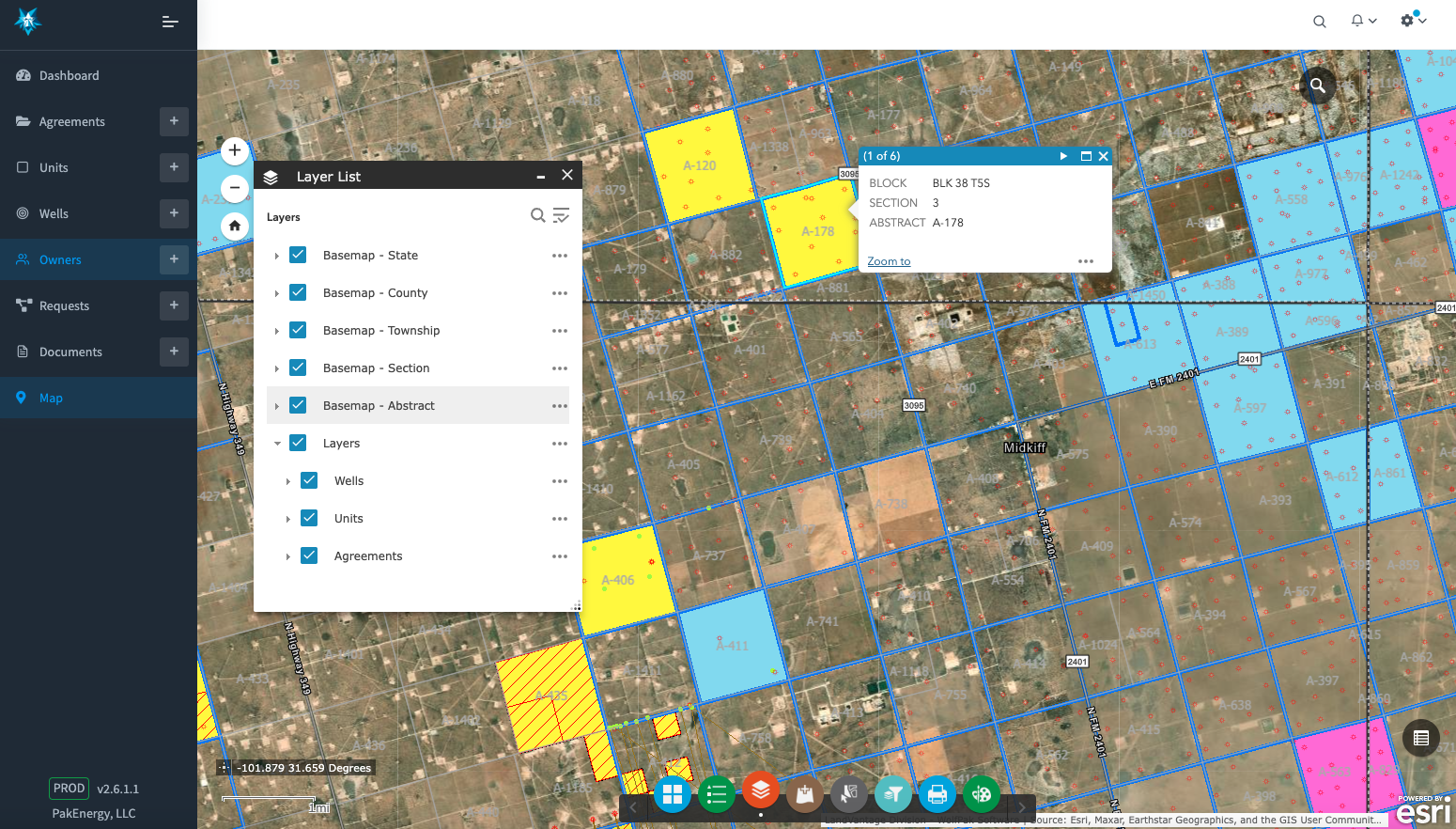The width and height of the screenshot is (1456, 829).
Task: Open the Basemap Gallery tool
Action: click(673, 794)
